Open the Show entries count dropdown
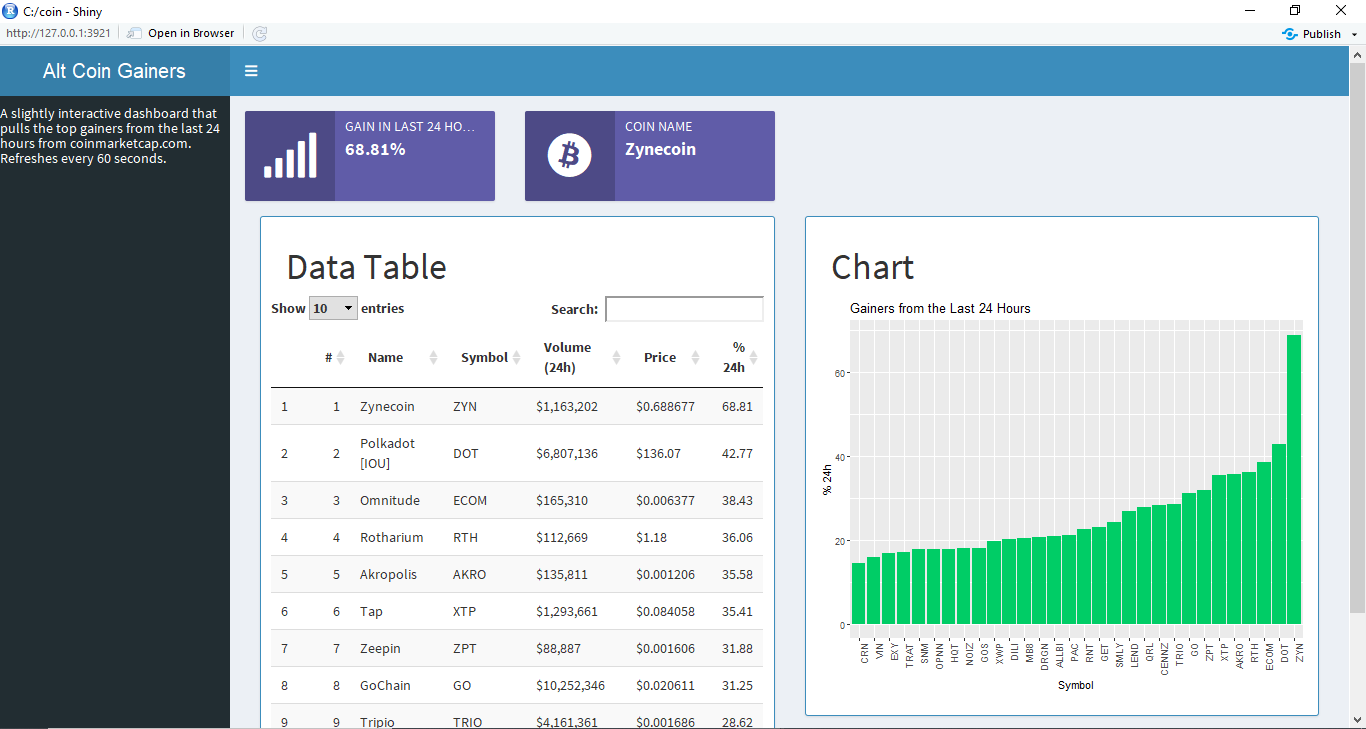The image size is (1366, 729). [x=333, y=308]
